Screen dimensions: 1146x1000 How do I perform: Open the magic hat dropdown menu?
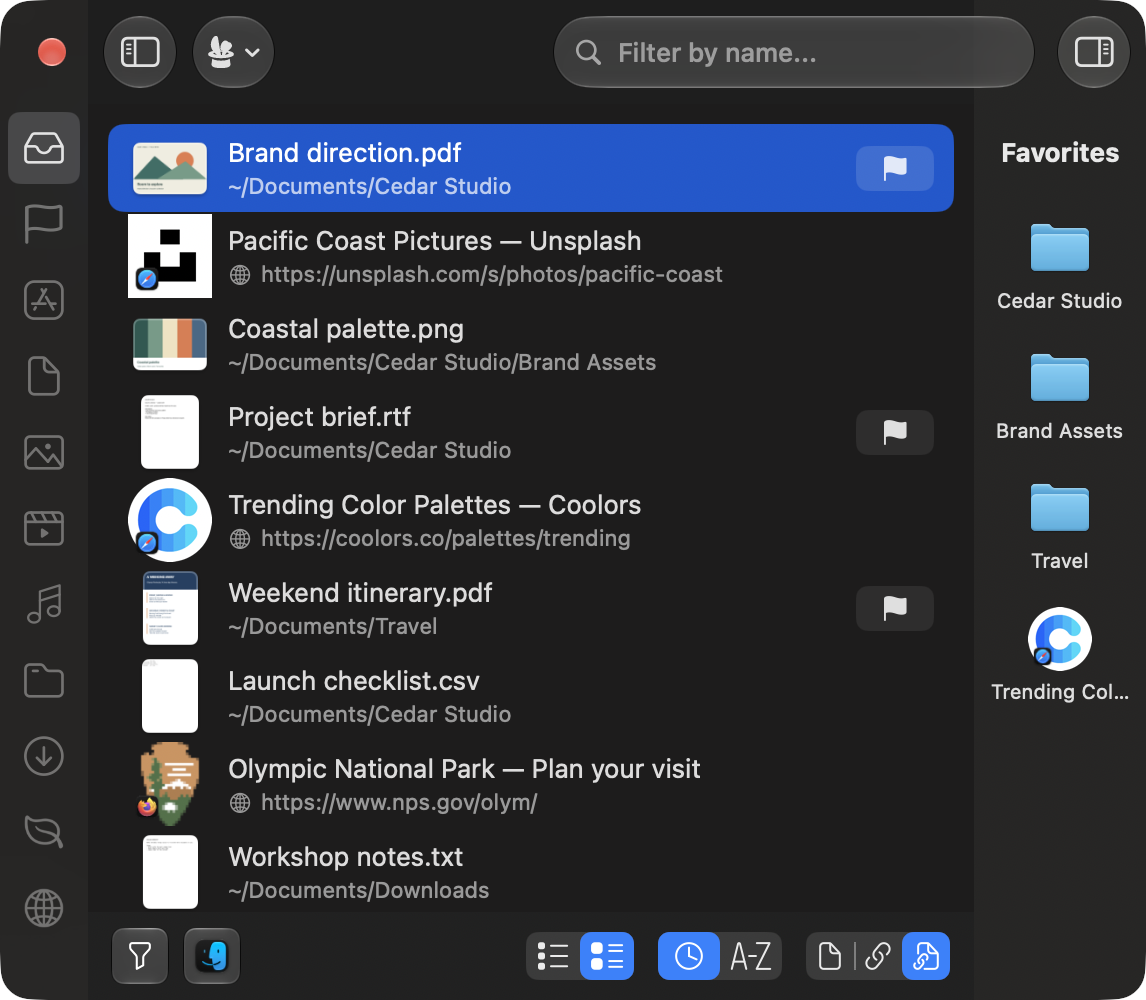click(233, 53)
